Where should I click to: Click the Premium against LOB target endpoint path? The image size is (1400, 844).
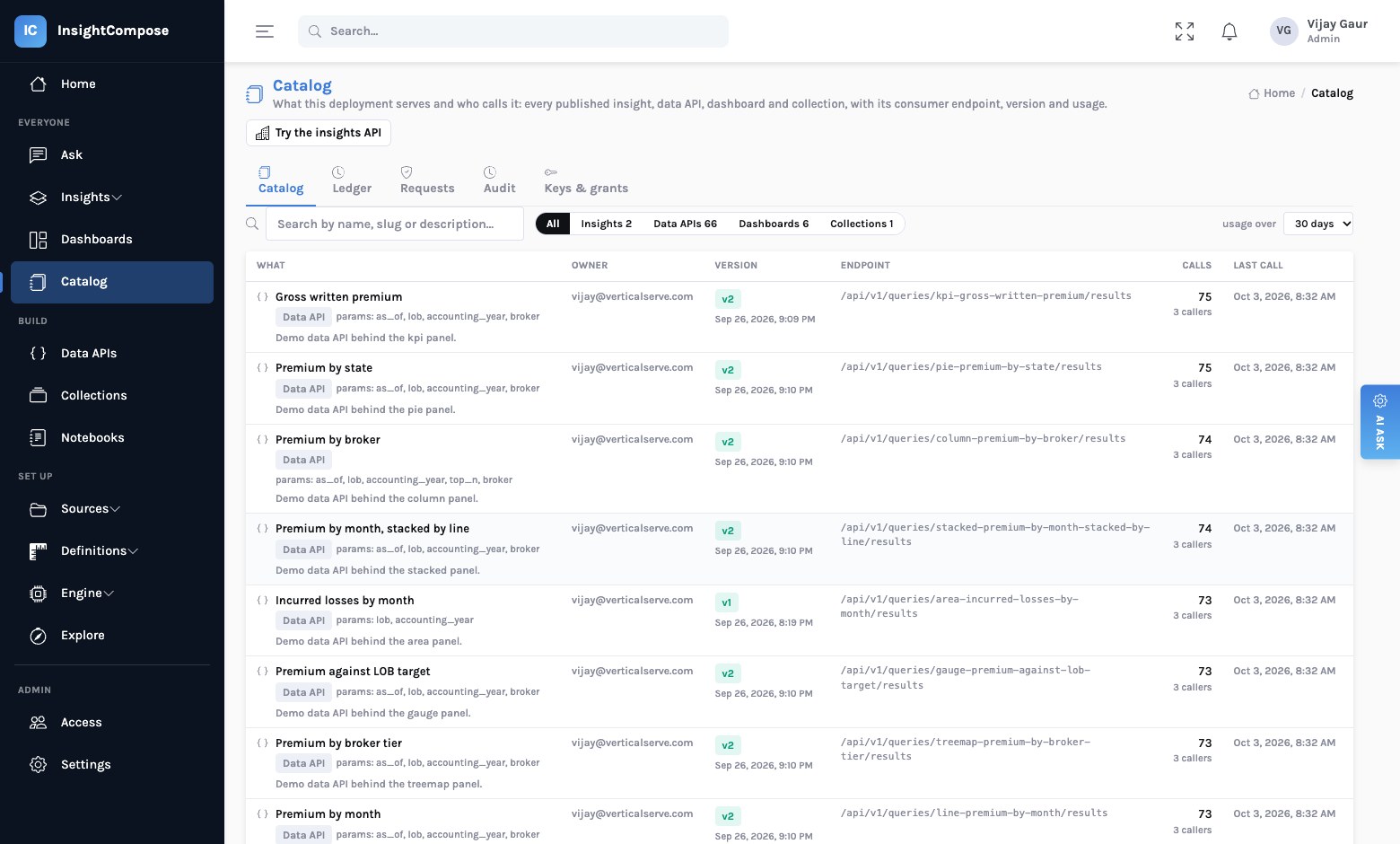click(966, 678)
